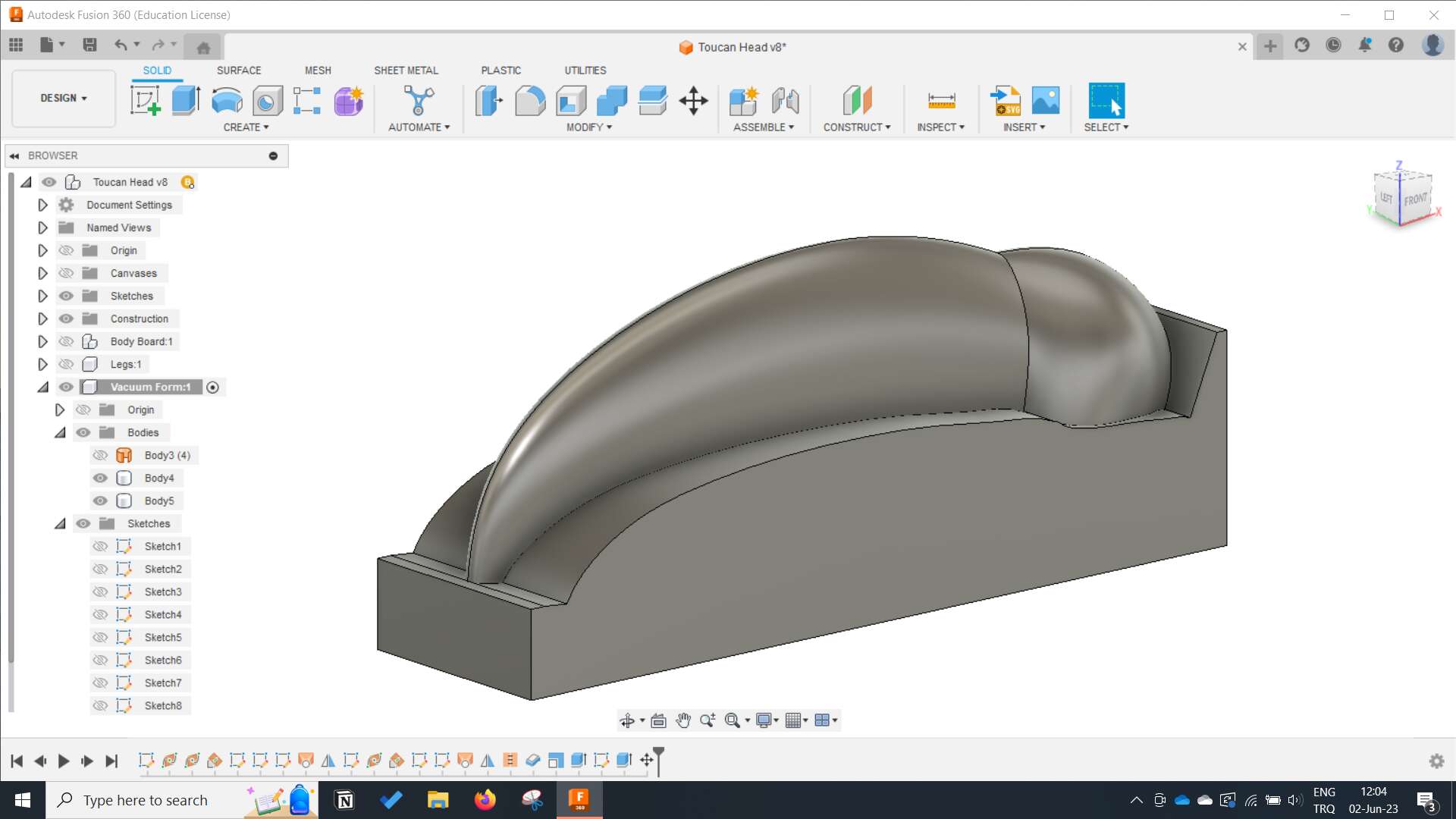Hide Body5 with its eye icon
Screen dimensions: 1456x819
(x=100, y=500)
